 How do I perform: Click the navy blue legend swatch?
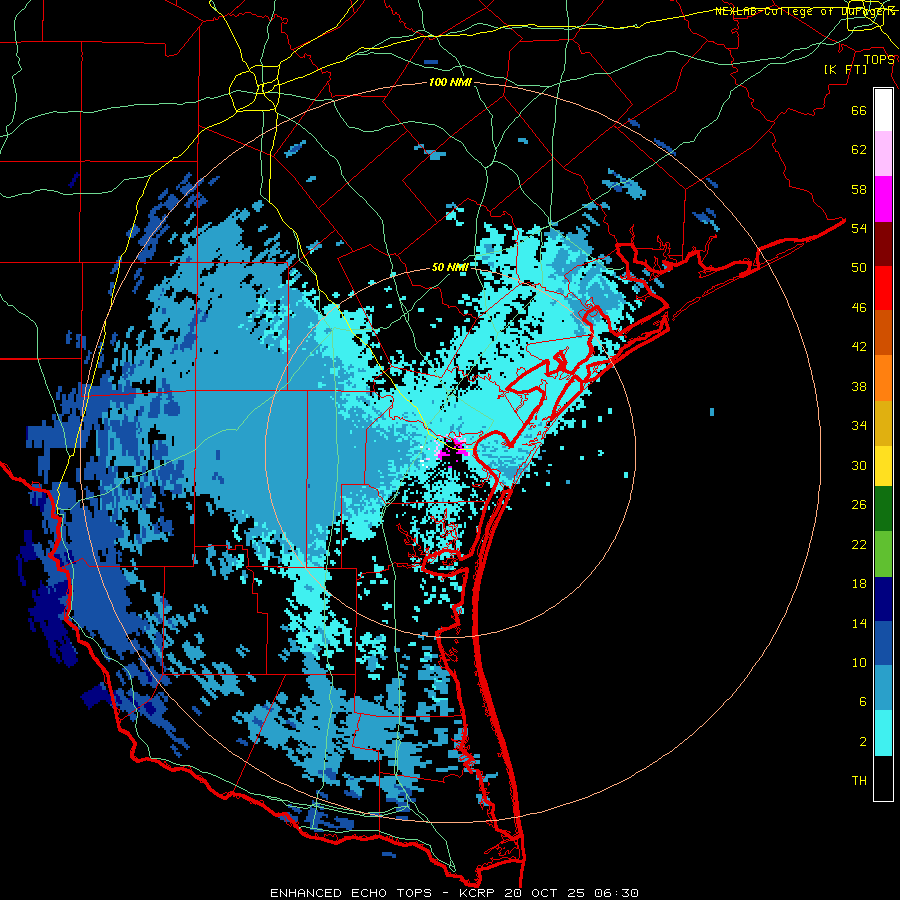[x=883, y=599]
